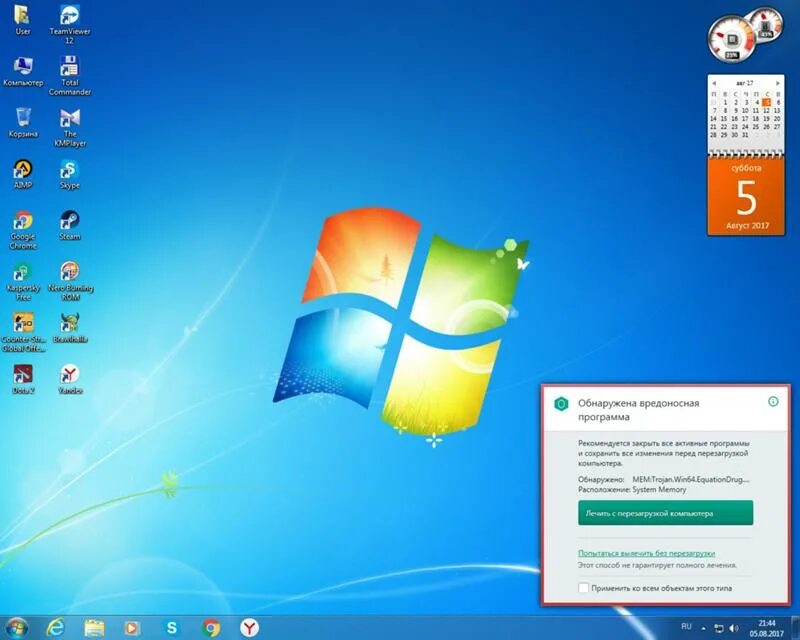The image size is (800, 640).
Task: Select the Steam desktop shortcut
Action: click(69, 225)
